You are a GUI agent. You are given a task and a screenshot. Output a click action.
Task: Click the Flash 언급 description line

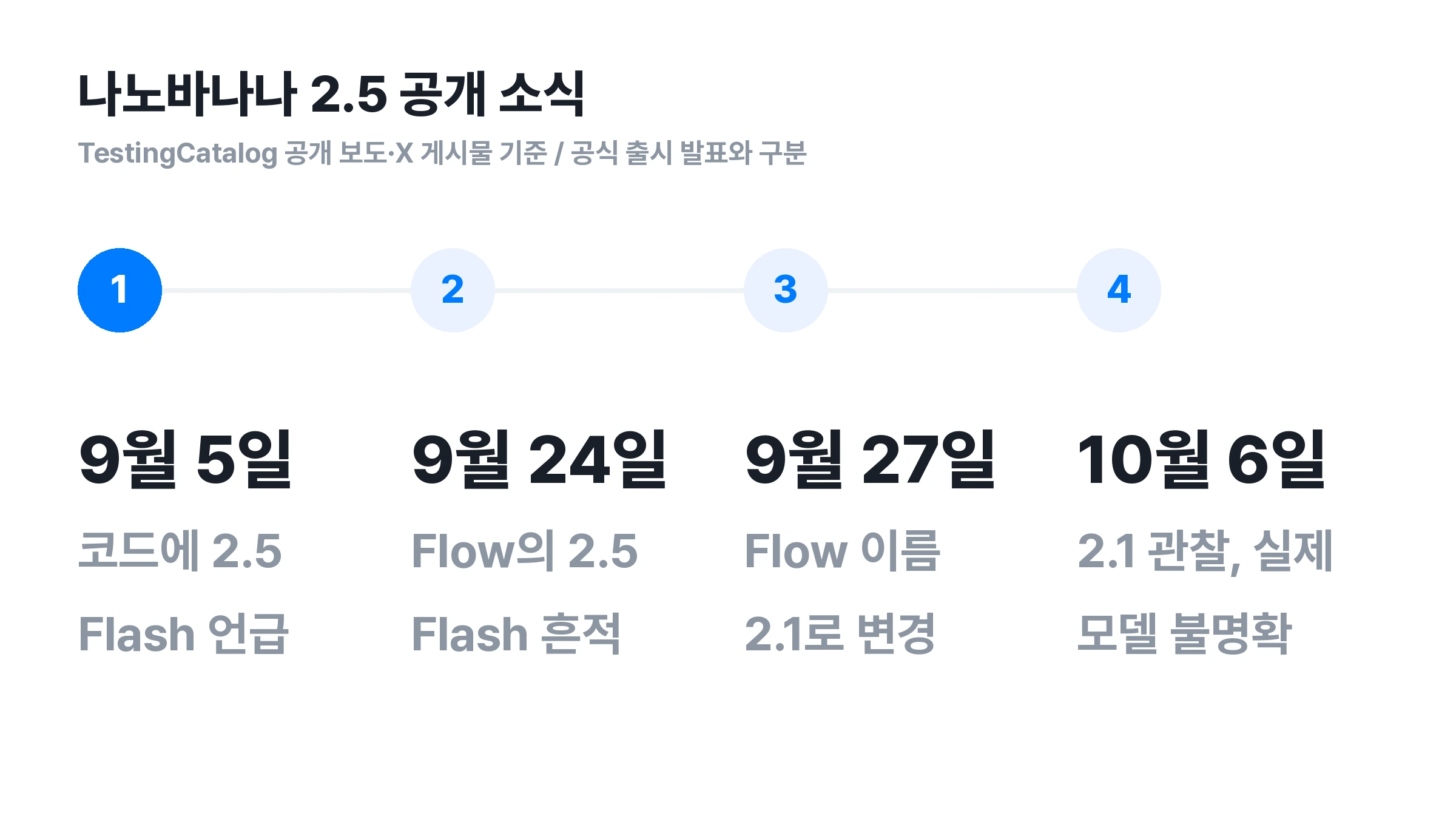pyautogui.click(x=184, y=634)
